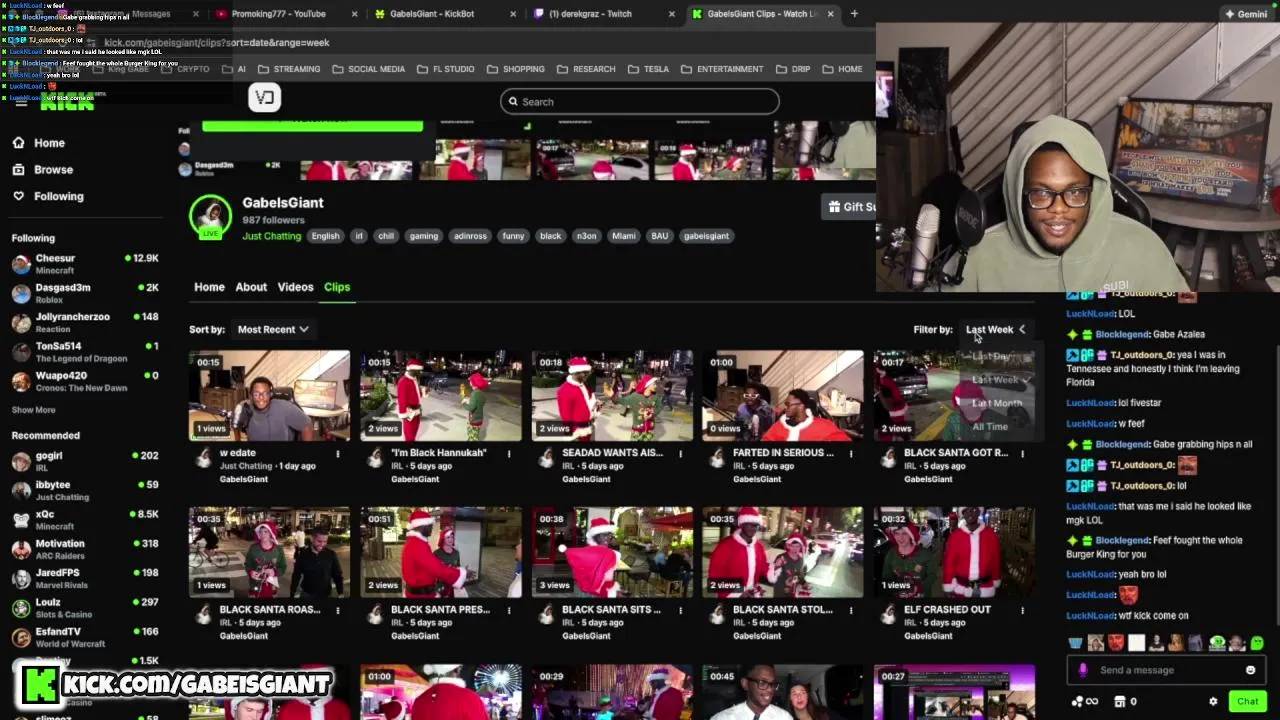Open options menu for 'I'm Black Hannukah' clip
1280x720 pixels.
[508, 453]
